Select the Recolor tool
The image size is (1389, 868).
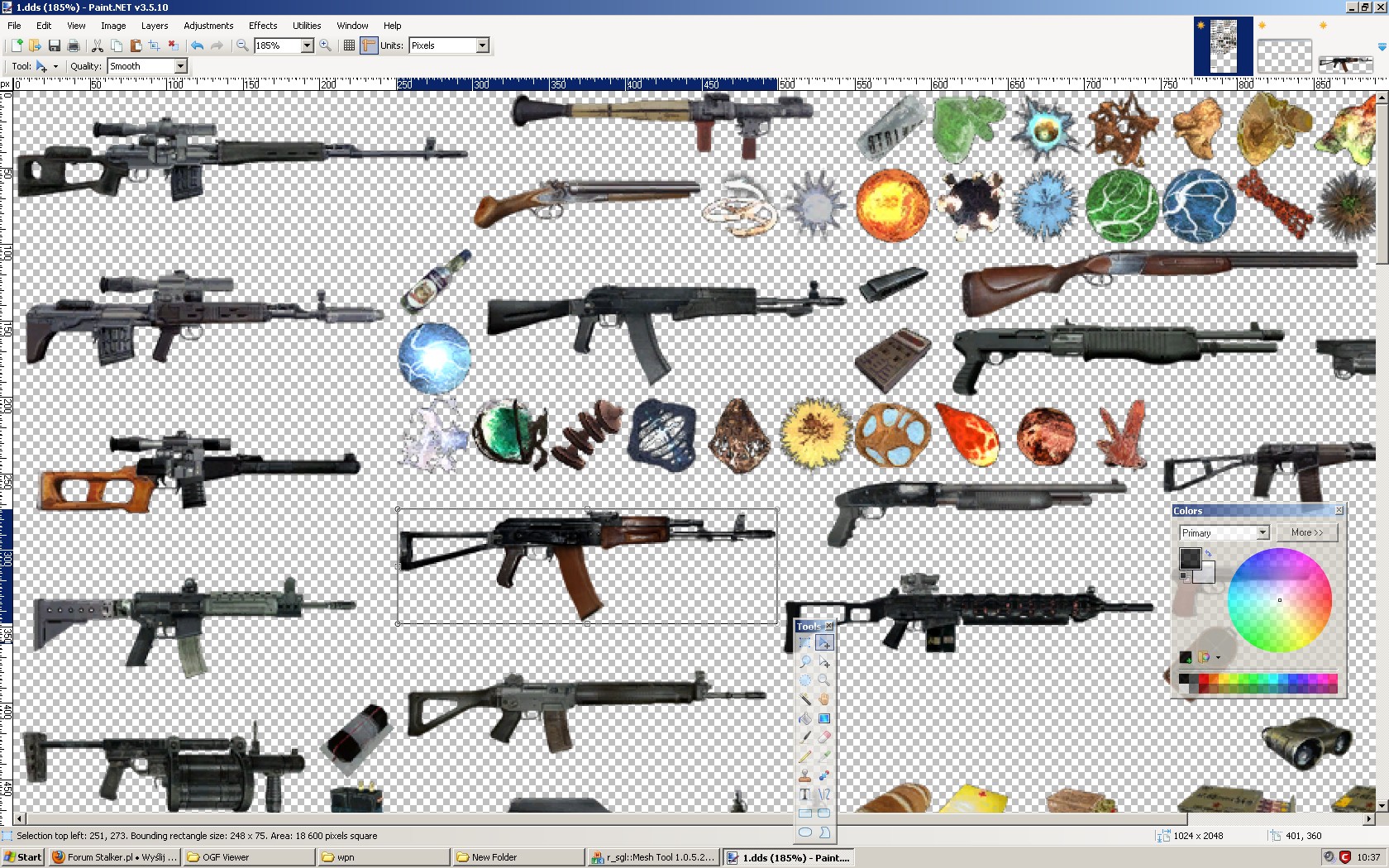click(824, 776)
